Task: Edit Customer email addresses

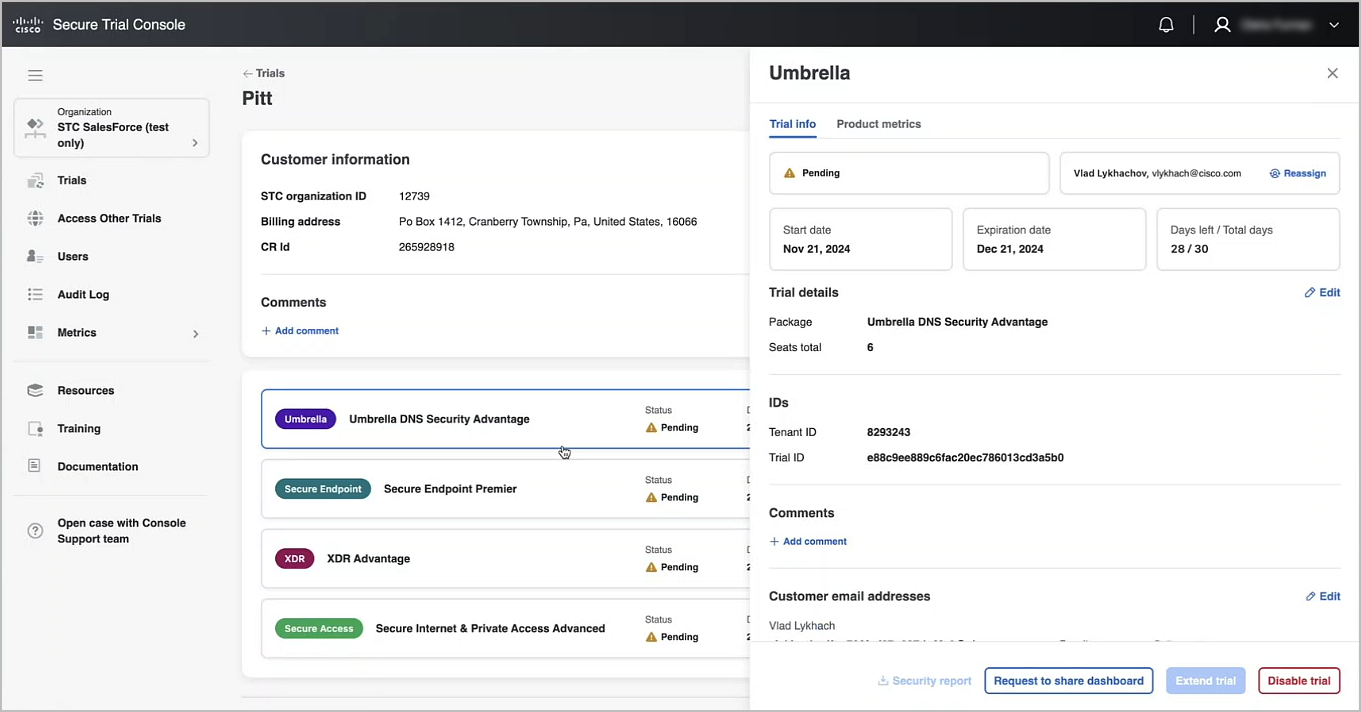Action: click(x=1322, y=596)
